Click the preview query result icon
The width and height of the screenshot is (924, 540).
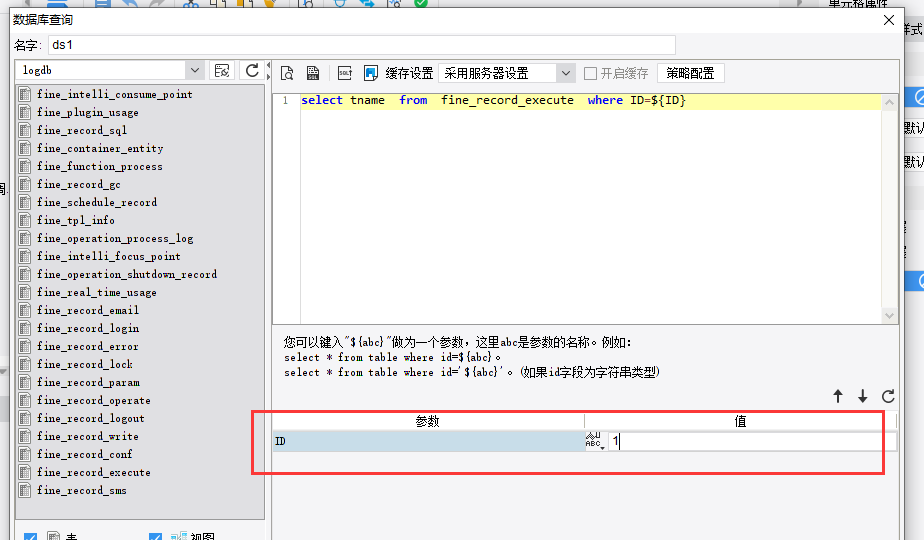coord(287,73)
